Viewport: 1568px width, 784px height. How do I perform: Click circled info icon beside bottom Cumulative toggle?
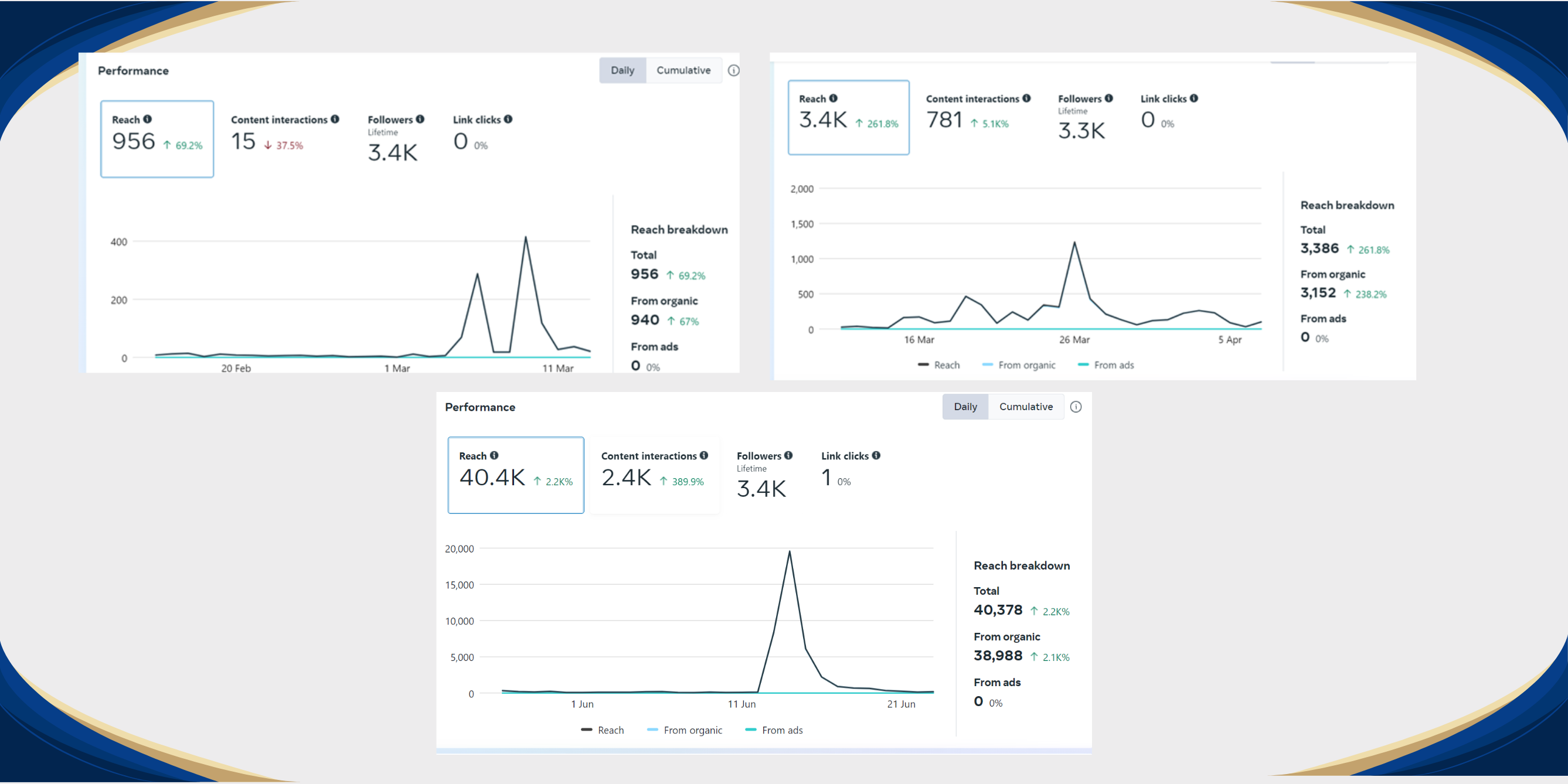(1076, 407)
